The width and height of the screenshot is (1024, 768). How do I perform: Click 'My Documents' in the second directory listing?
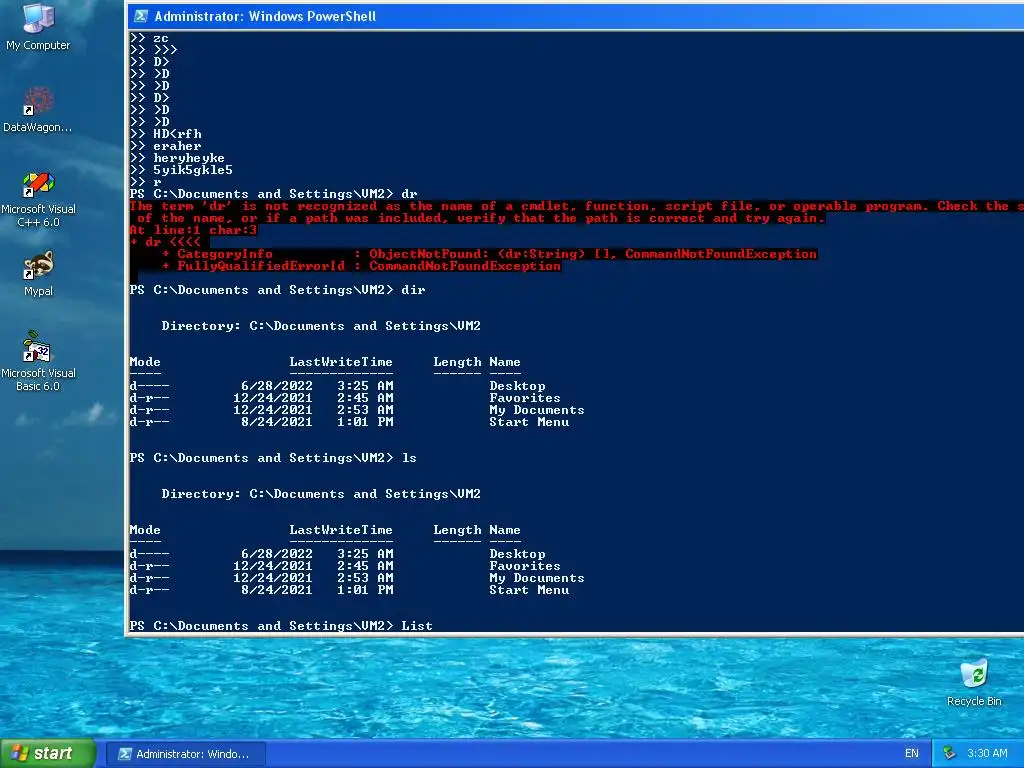coord(537,578)
